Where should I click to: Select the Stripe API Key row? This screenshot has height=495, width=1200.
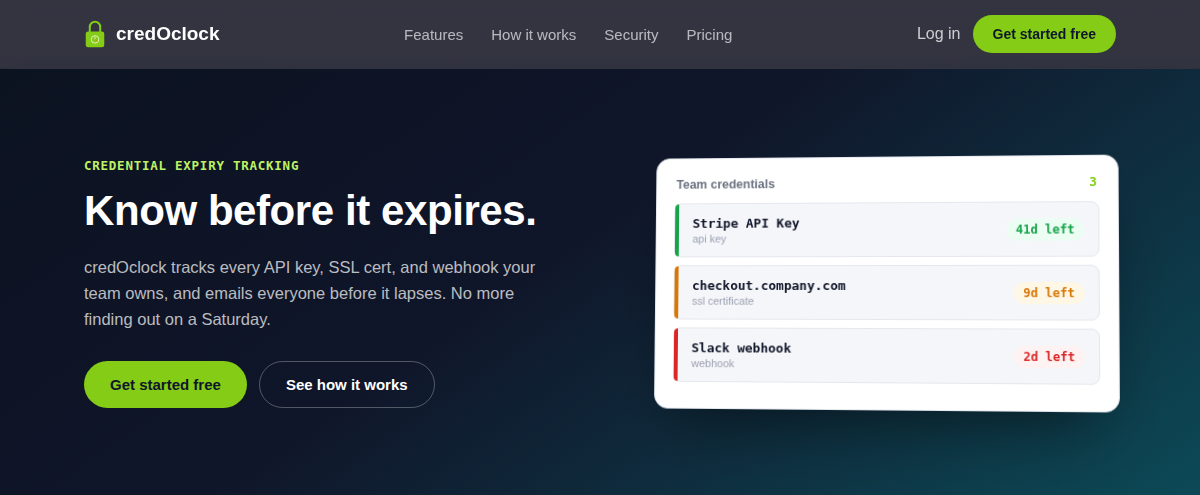click(887, 230)
